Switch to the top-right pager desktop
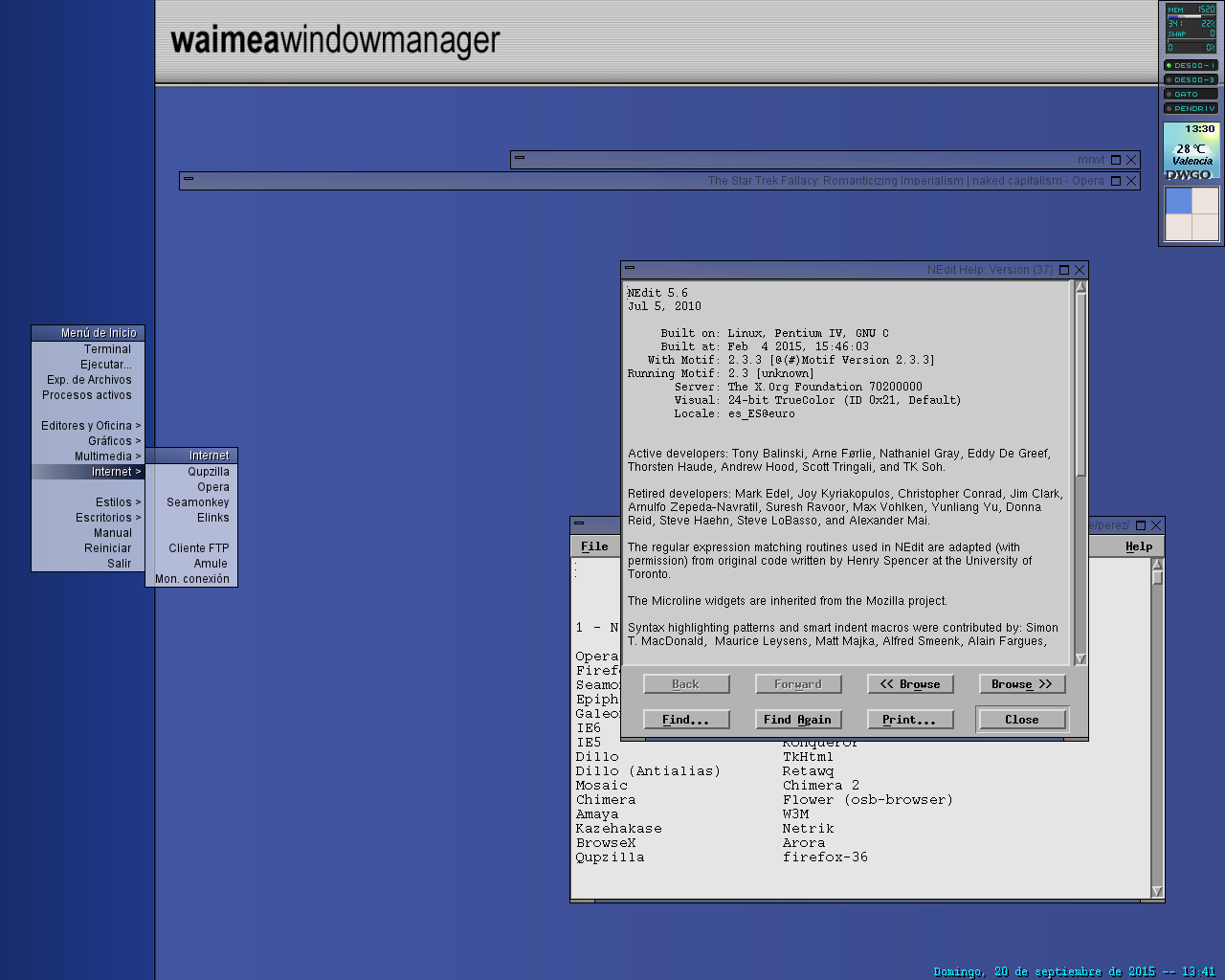1225x980 pixels. click(1205, 200)
